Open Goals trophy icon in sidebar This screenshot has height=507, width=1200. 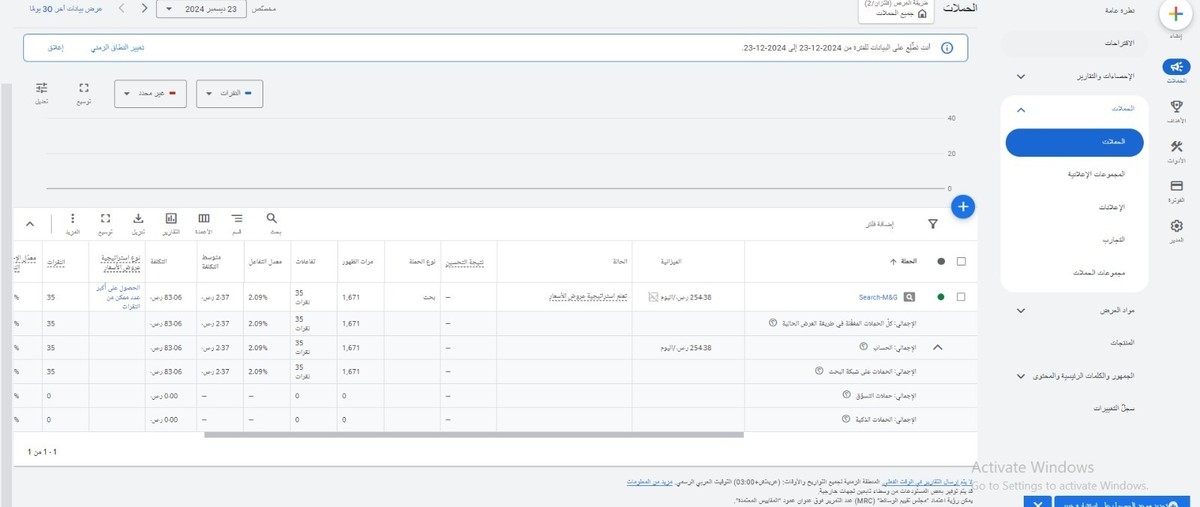pyautogui.click(x=1176, y=106)
